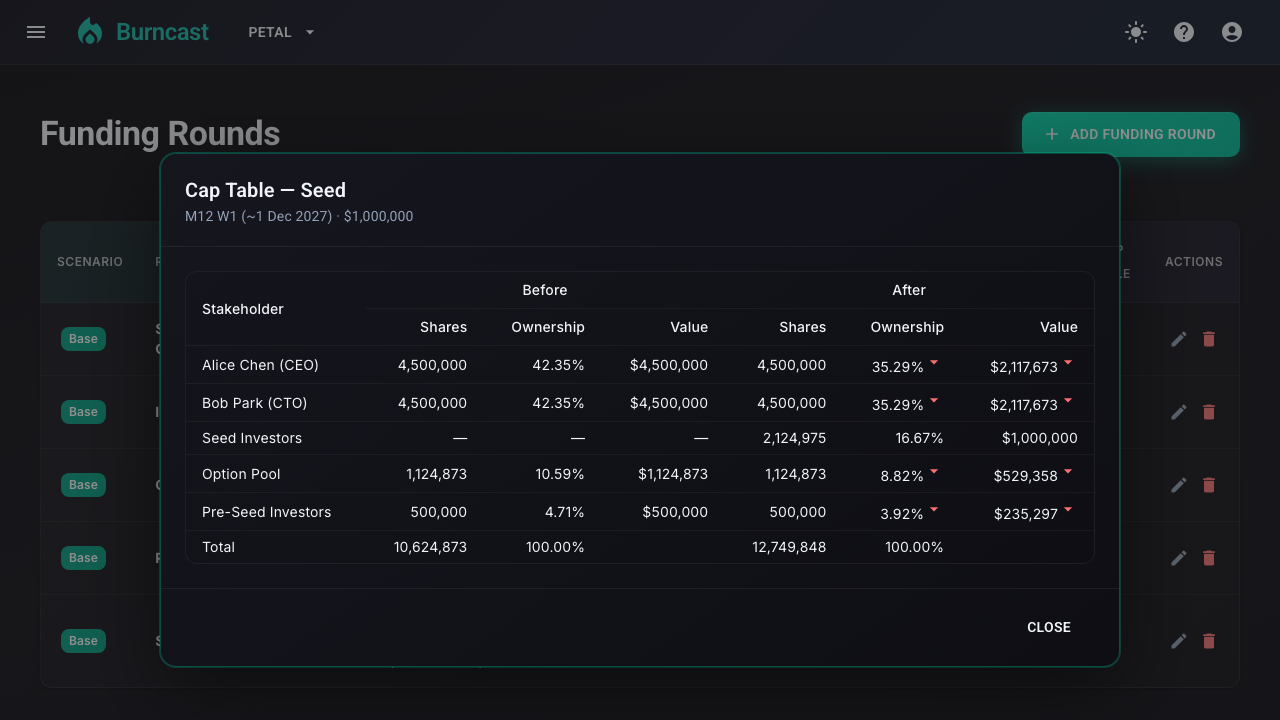The image size is (1280, 720).
Task: Click the Base tag in first row
Action: [83, 339]
